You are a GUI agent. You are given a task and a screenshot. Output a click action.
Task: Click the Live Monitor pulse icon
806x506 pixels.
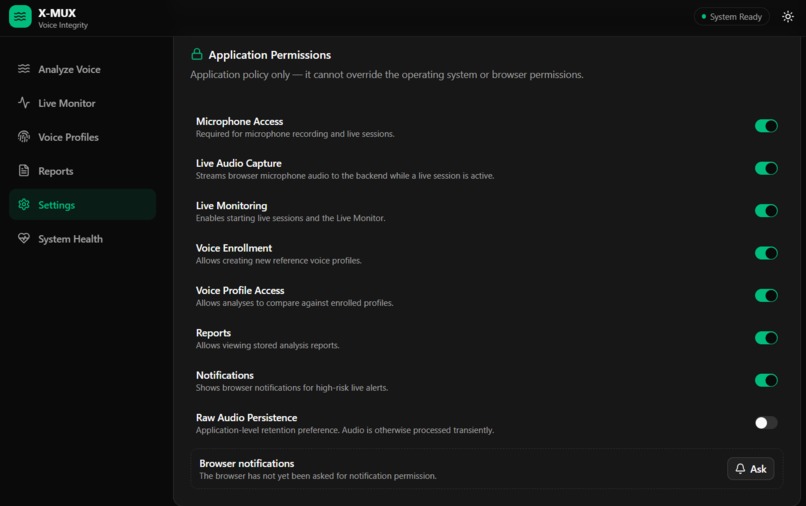click(x=24, y=103)
